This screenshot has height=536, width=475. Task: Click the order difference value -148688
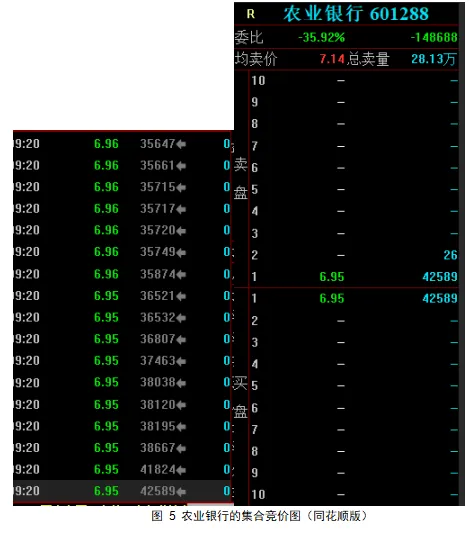[x=434, y=37]
